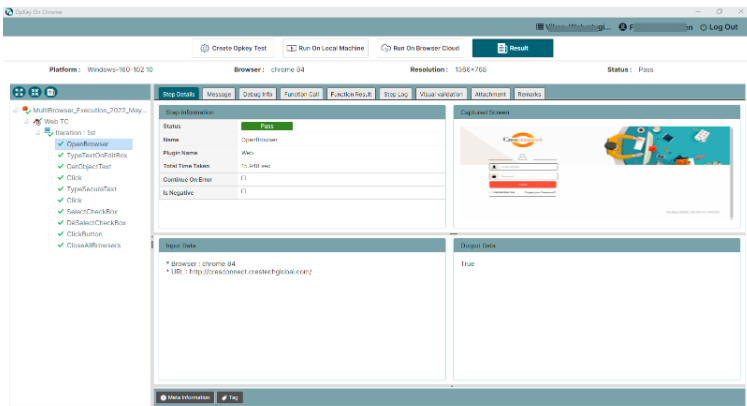Open the Step Details tab

point(179,94)
